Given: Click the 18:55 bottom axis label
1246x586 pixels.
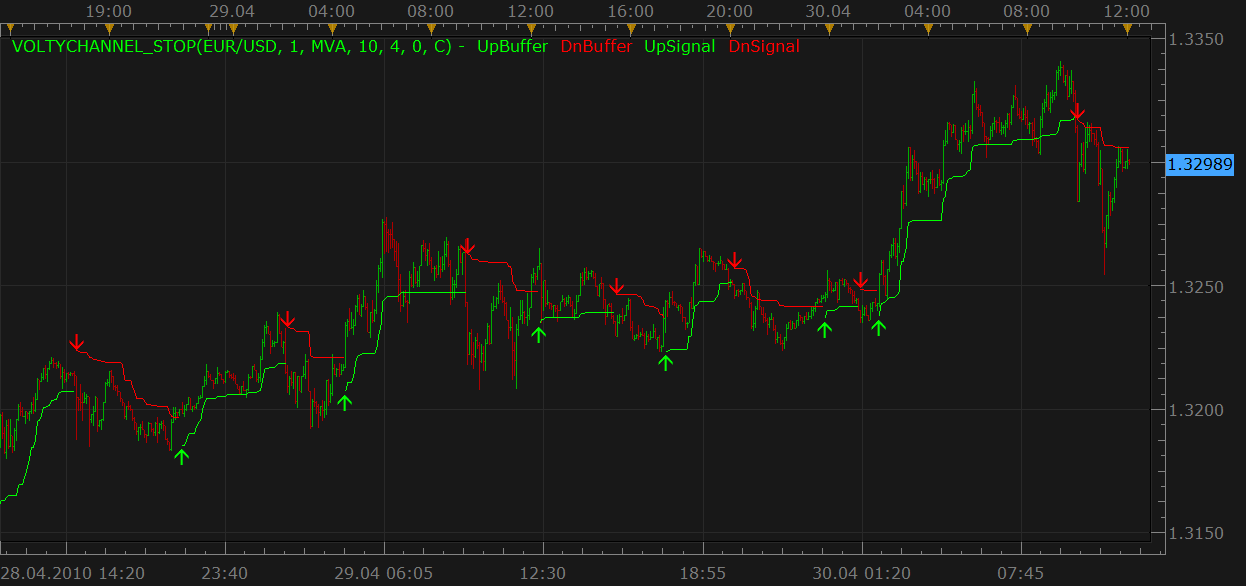Looking at the screenshot, I should tap(702, 574).
